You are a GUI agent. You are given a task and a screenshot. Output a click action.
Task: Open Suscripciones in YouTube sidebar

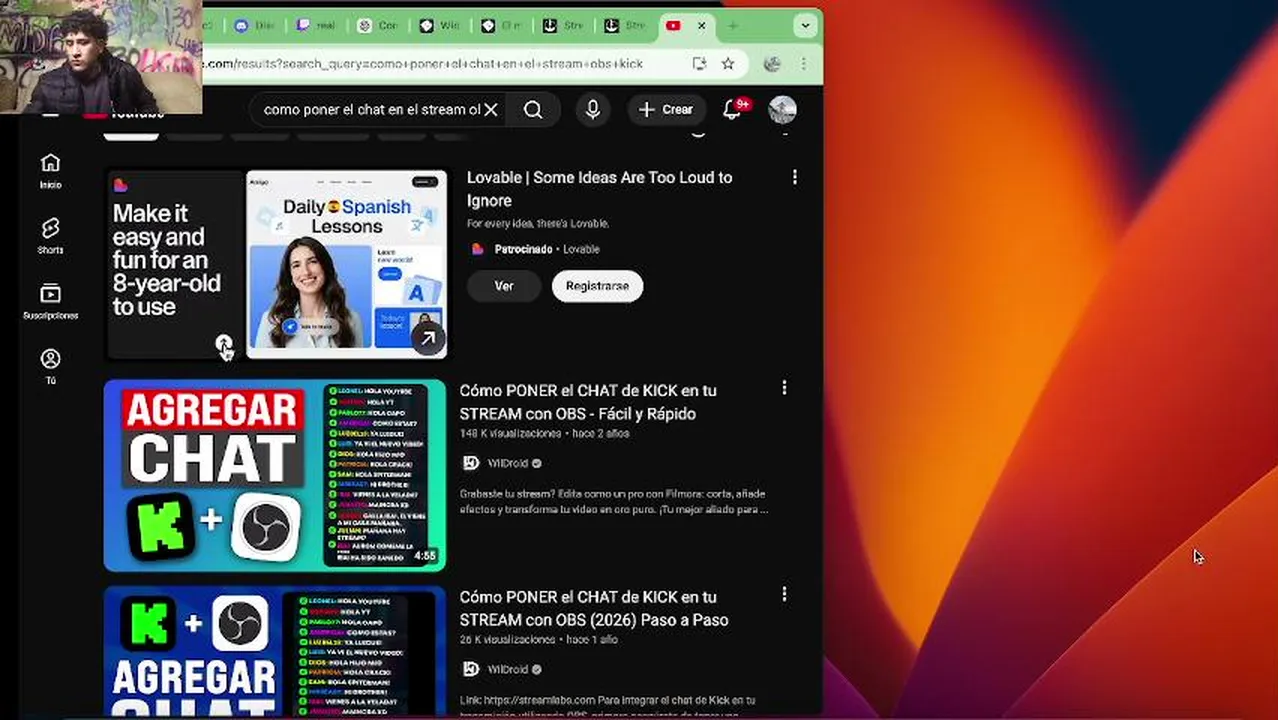pos(50,301)
